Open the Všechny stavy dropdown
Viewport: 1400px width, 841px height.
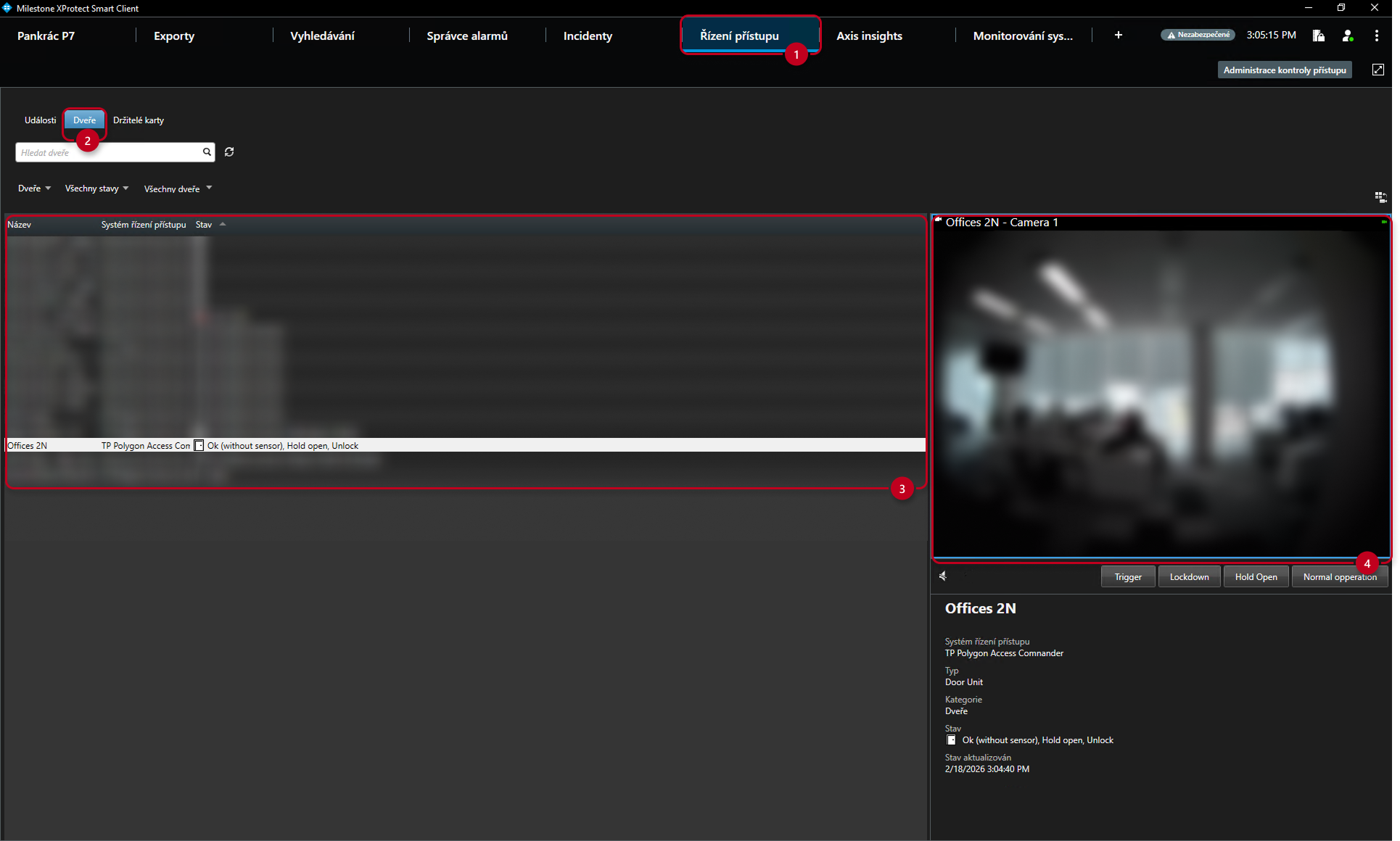point(97,188)
